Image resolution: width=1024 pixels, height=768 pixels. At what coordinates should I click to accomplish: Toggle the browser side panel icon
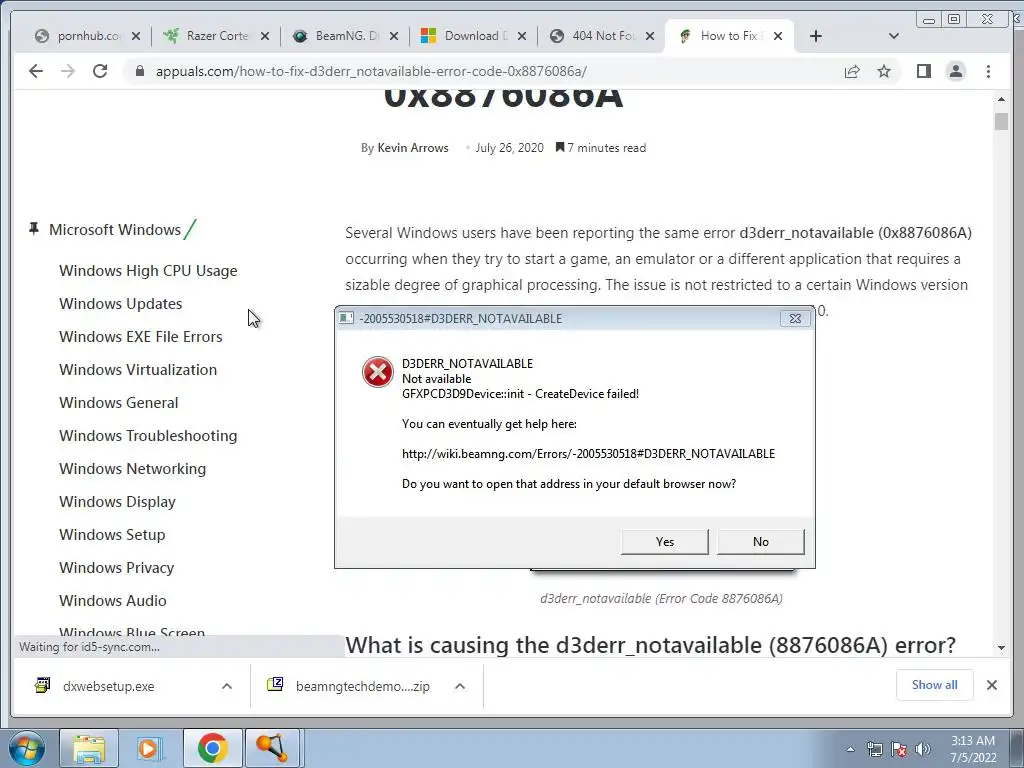923,71
